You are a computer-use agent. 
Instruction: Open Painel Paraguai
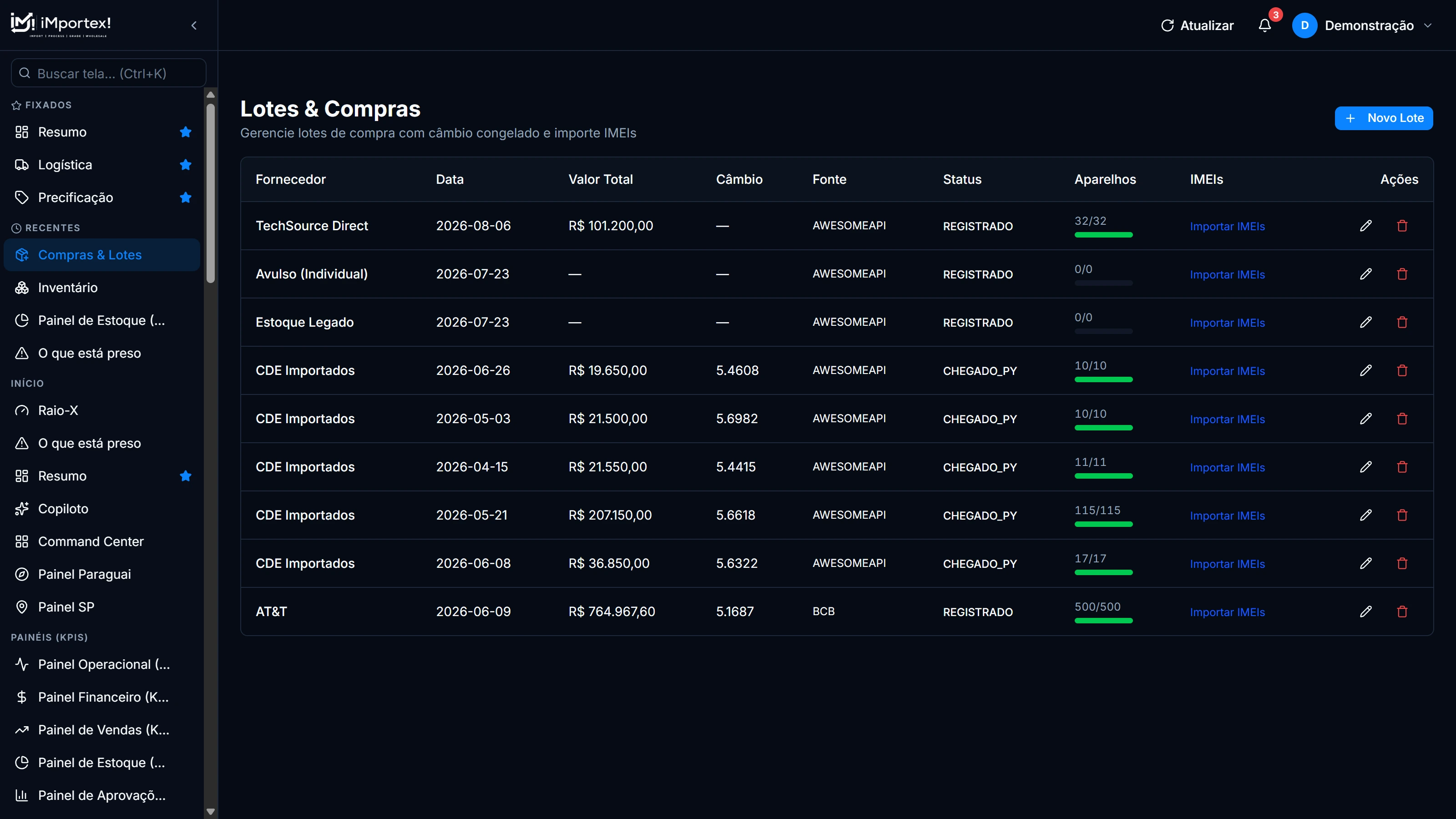(102, 574)
